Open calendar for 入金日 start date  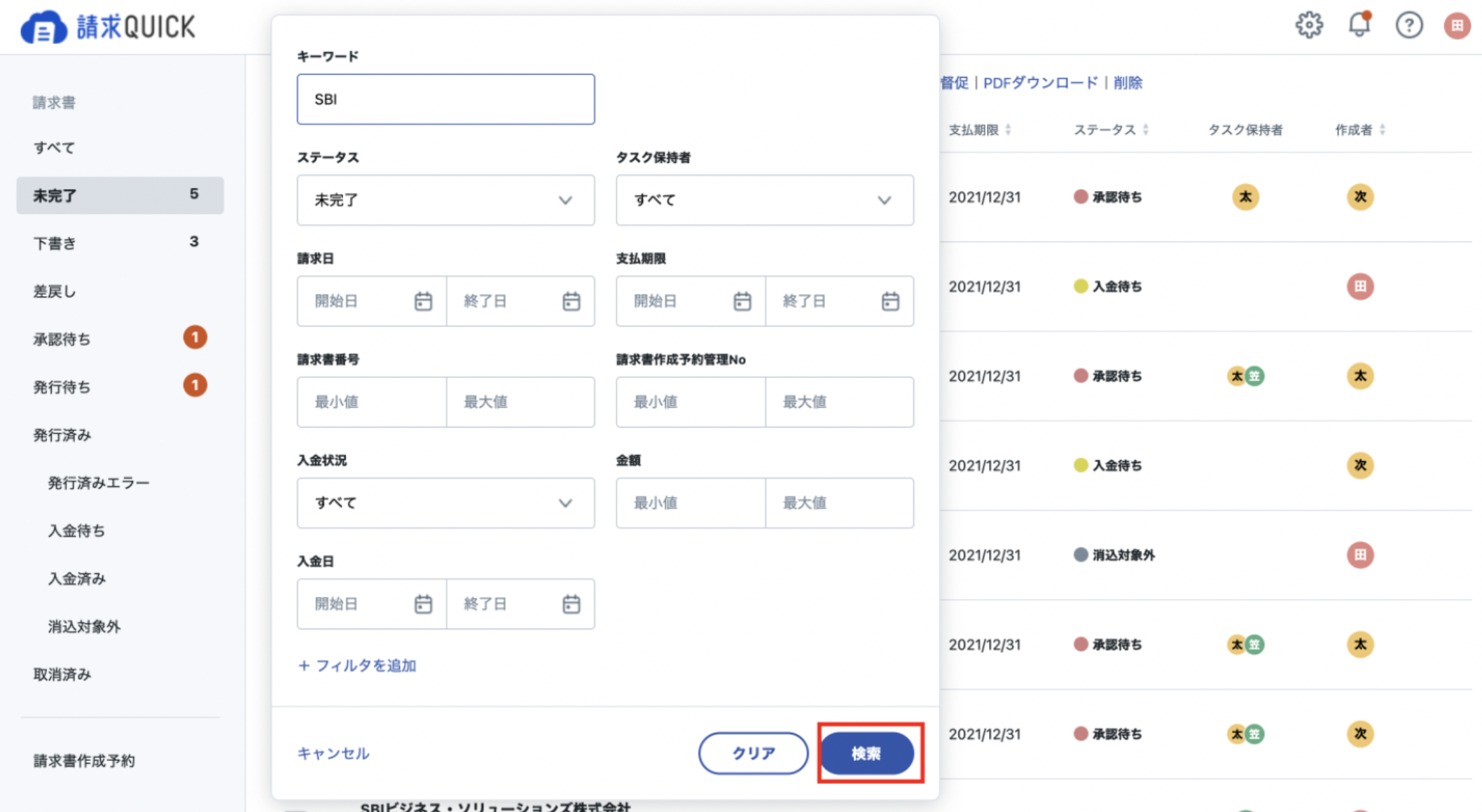(423, 603)
